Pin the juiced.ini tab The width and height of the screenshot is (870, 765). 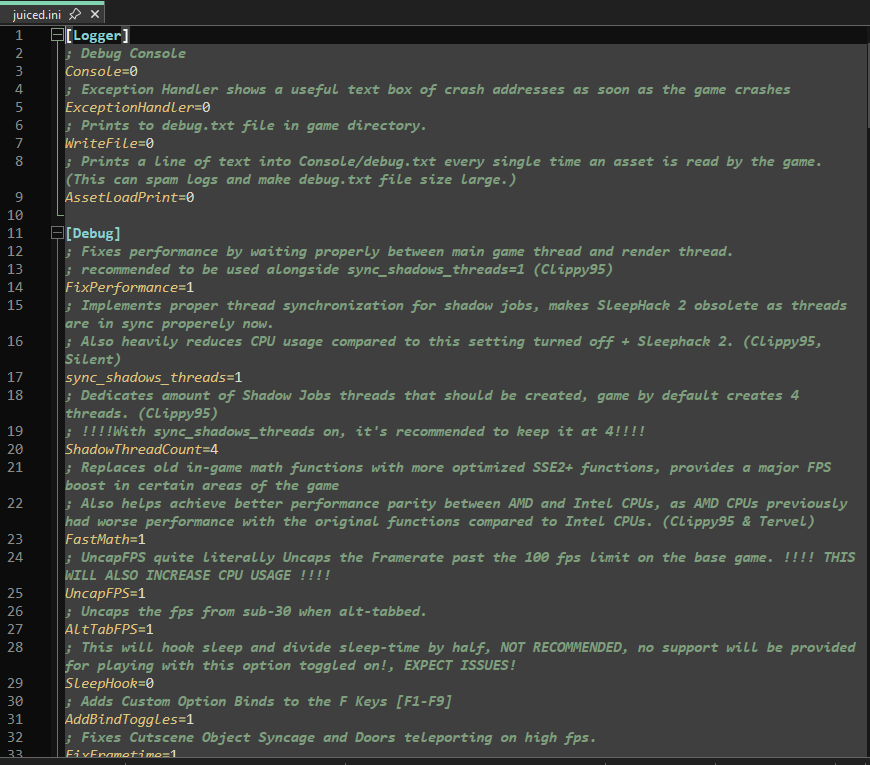pos(75,14)
